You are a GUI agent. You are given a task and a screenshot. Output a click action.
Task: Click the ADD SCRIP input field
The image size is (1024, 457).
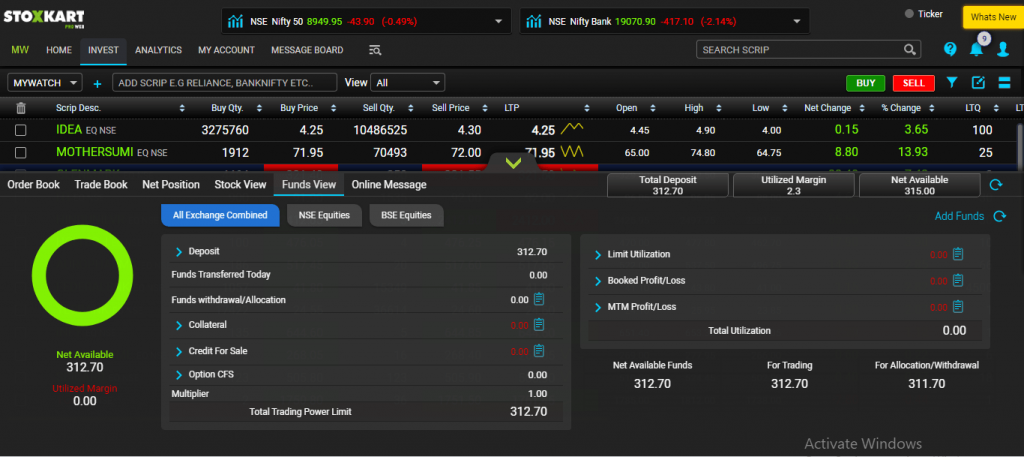click(x=225, y=83)
